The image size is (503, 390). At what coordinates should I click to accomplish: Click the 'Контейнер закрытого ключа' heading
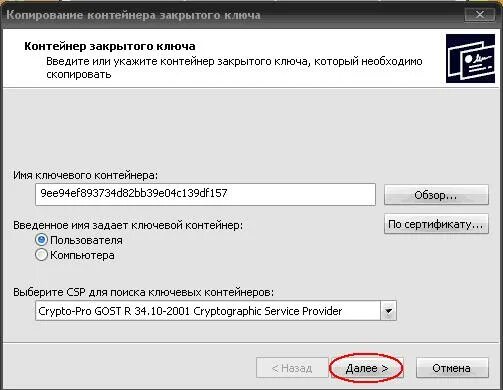[110, 46]
